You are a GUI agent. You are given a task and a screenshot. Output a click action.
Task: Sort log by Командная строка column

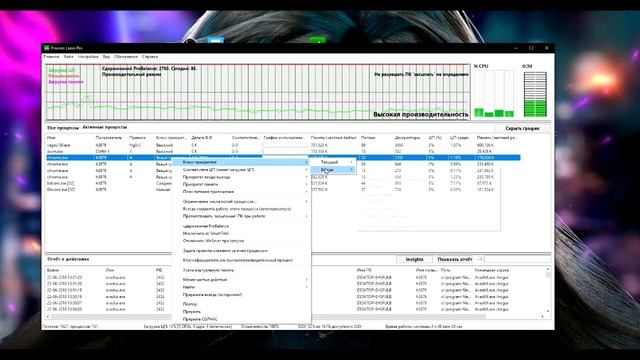pyautogui.click(x=491, y=270)
